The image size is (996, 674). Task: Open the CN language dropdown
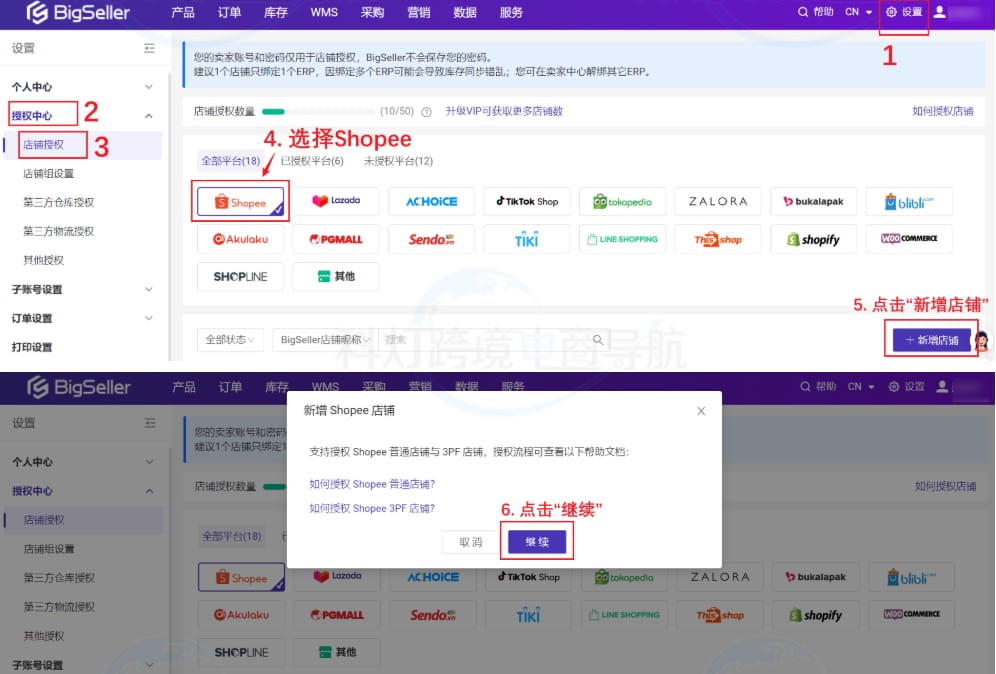click(x=857, y=13)
